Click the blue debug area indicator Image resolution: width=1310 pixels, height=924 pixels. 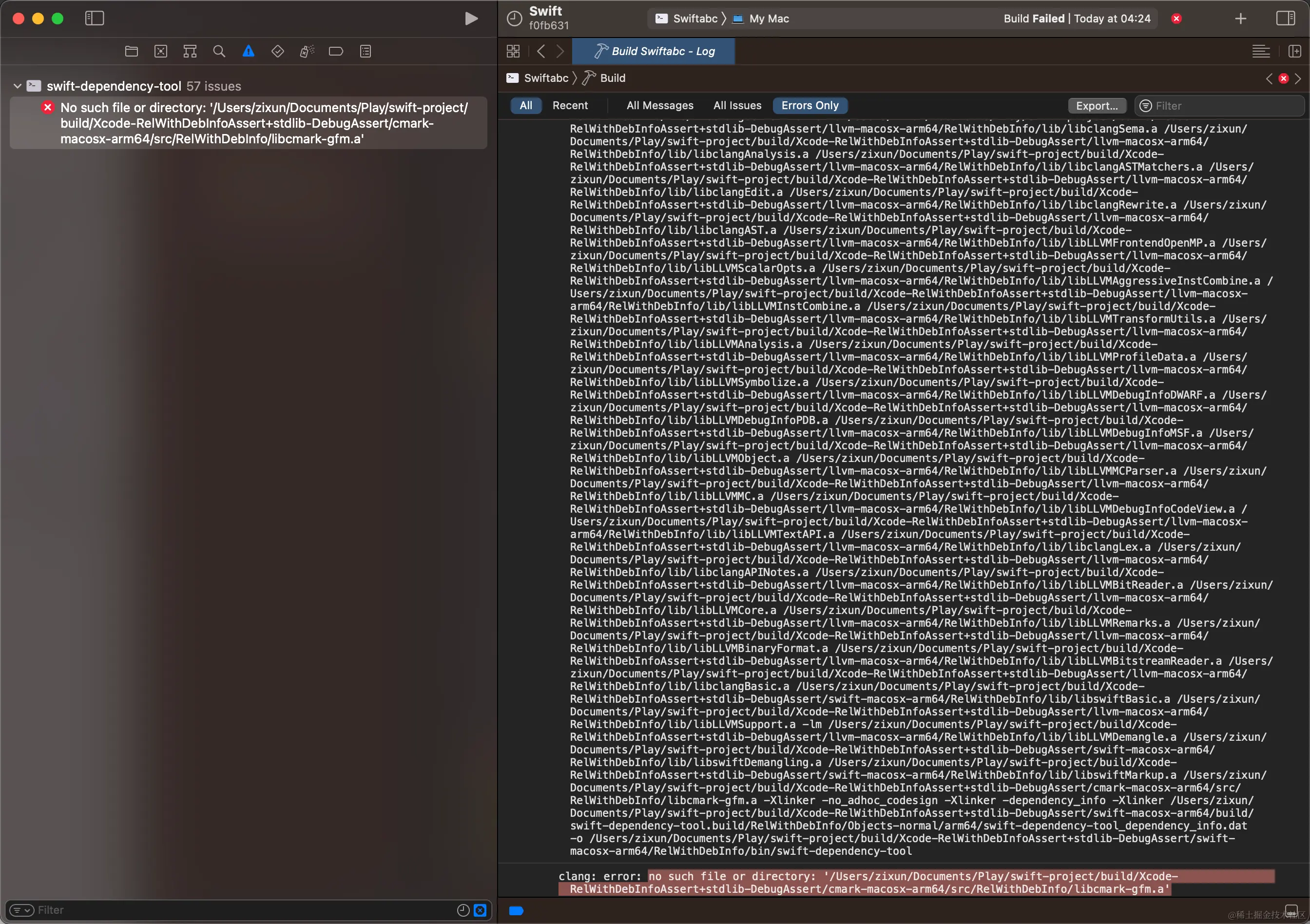[x=516, y=911]
